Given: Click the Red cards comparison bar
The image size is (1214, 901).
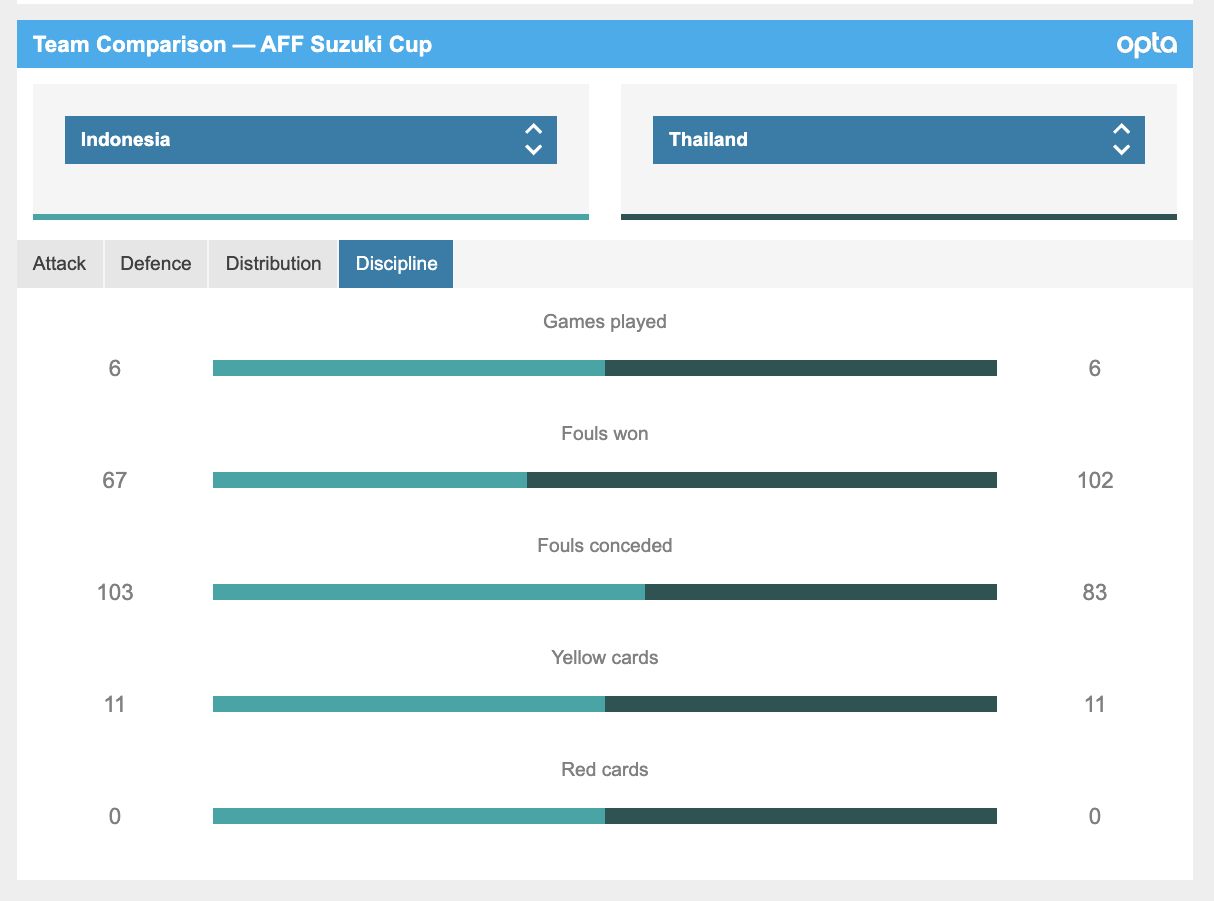Looking at the screenshot, I should [605, 816].
